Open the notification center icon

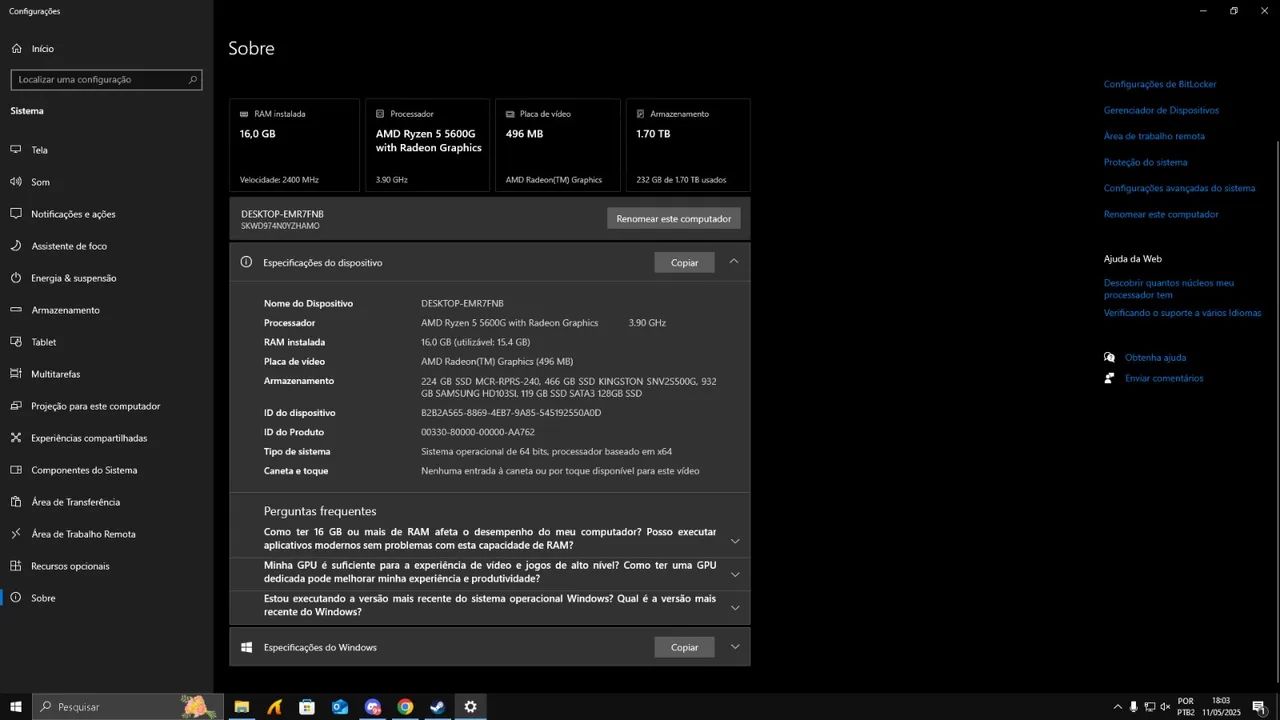coord(1259,707)
